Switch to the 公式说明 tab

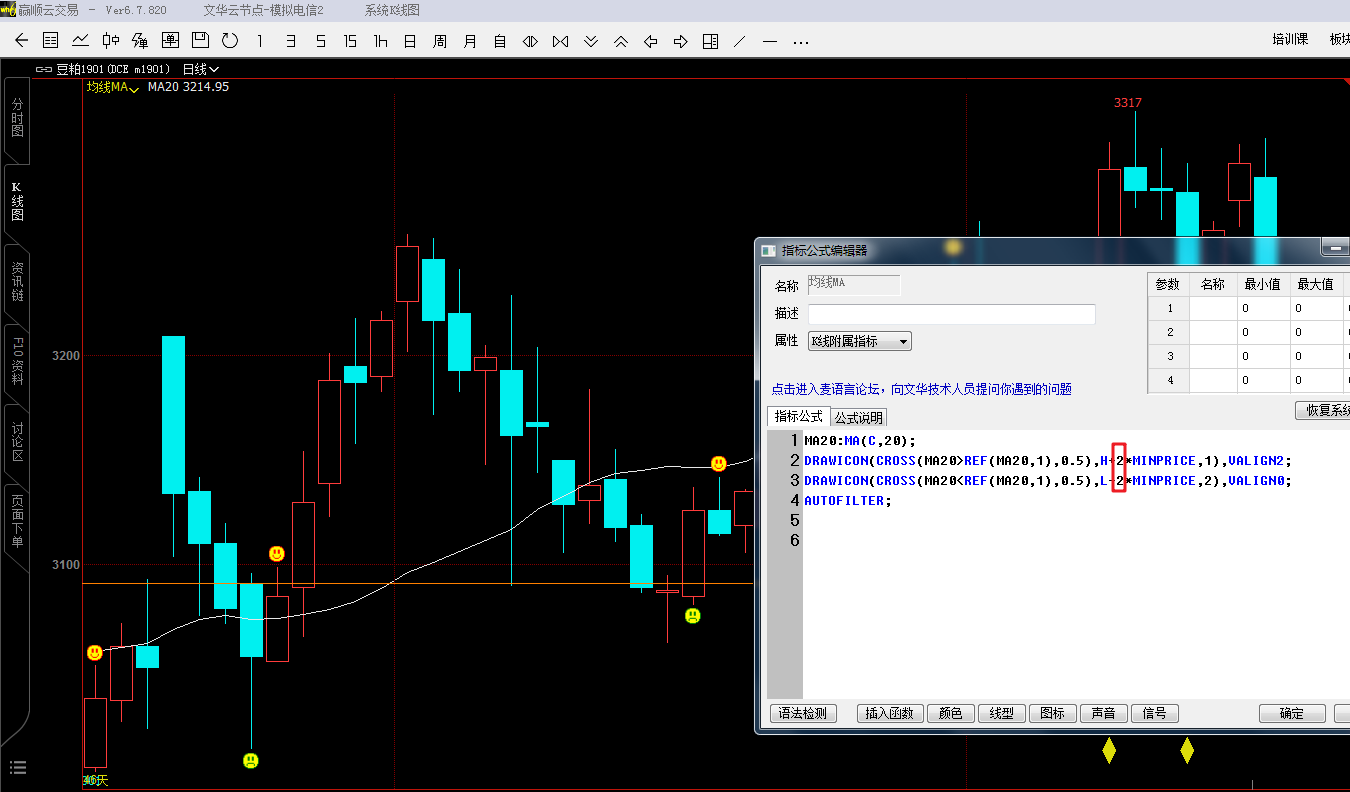pos(859,417)
